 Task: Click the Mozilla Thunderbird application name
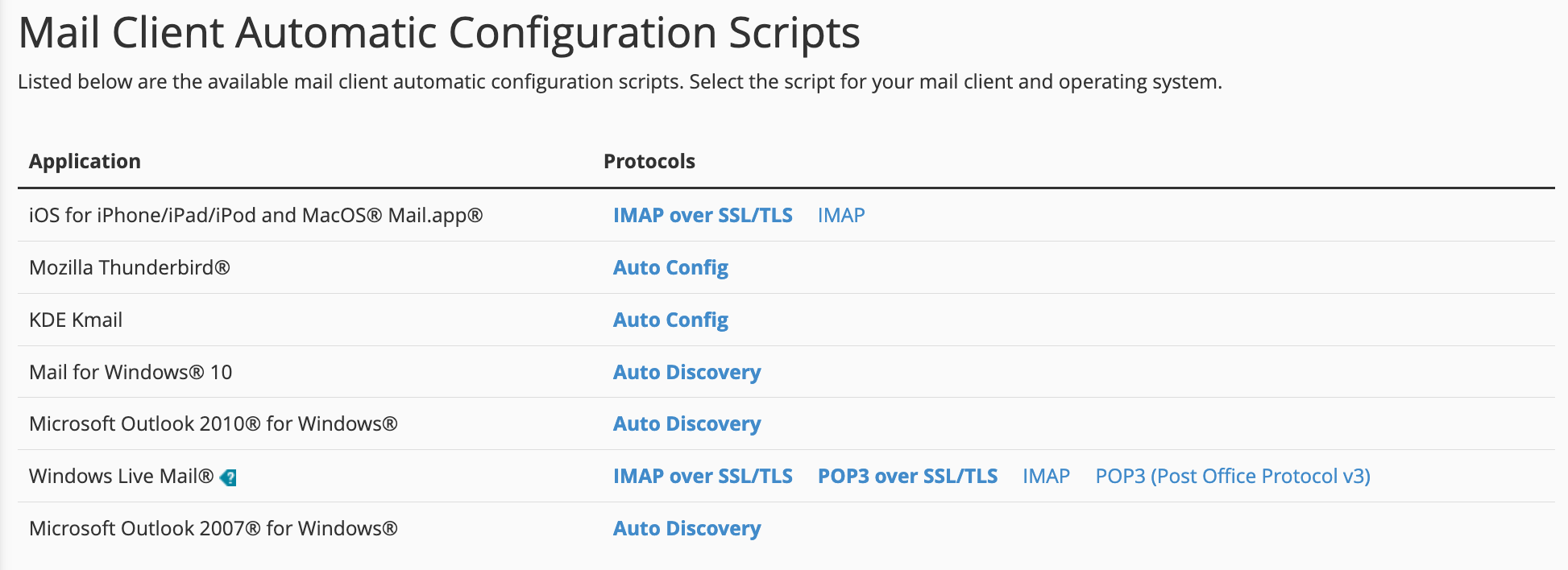(129, 267)
